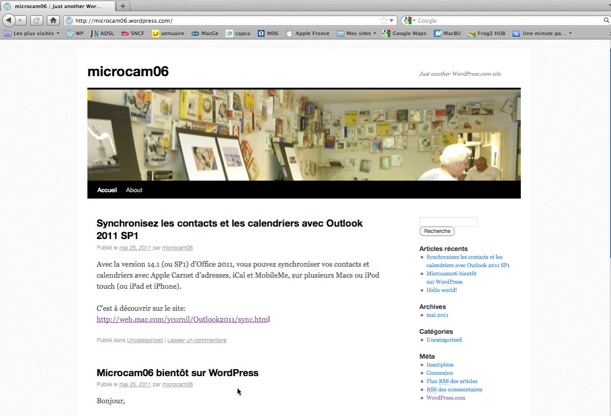This screenshot has width=611, height=416.
Task: Click the search magnifier icon in the search box
Action: pyautogui.click(x=606, y=20)
